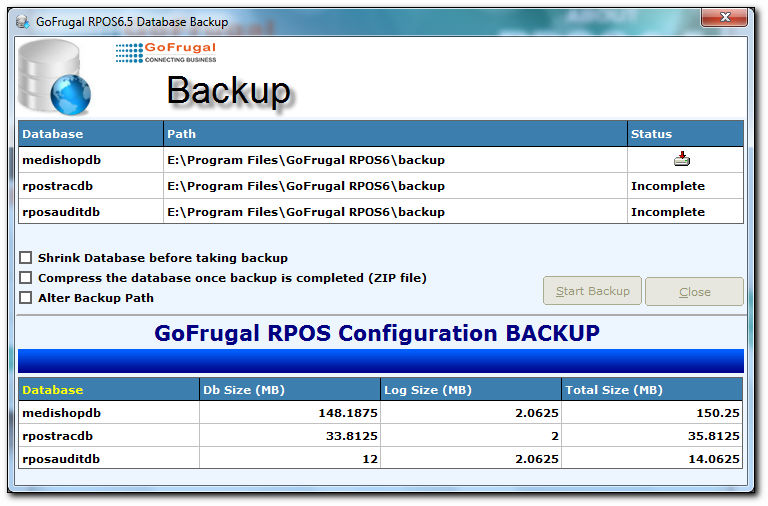Click the medishopdb backup path cell

(x=395, y=160)
